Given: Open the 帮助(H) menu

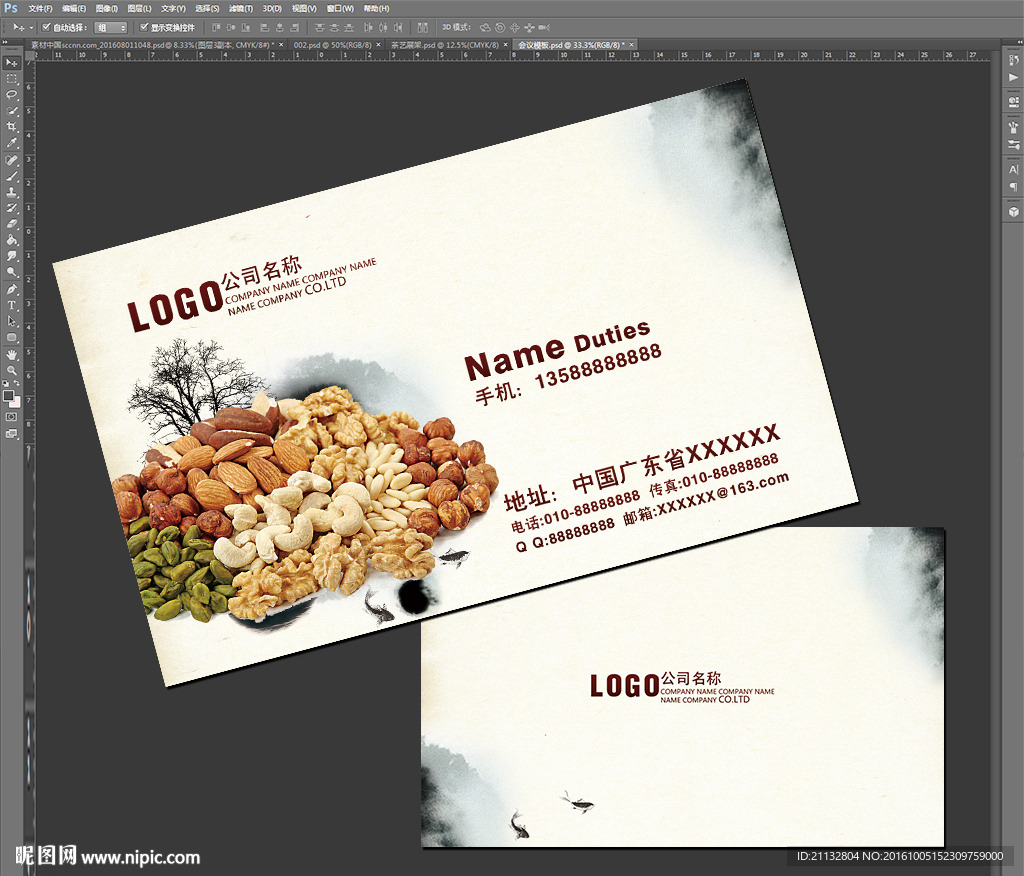Looking at the screenshot, I should tap(376, 8).
